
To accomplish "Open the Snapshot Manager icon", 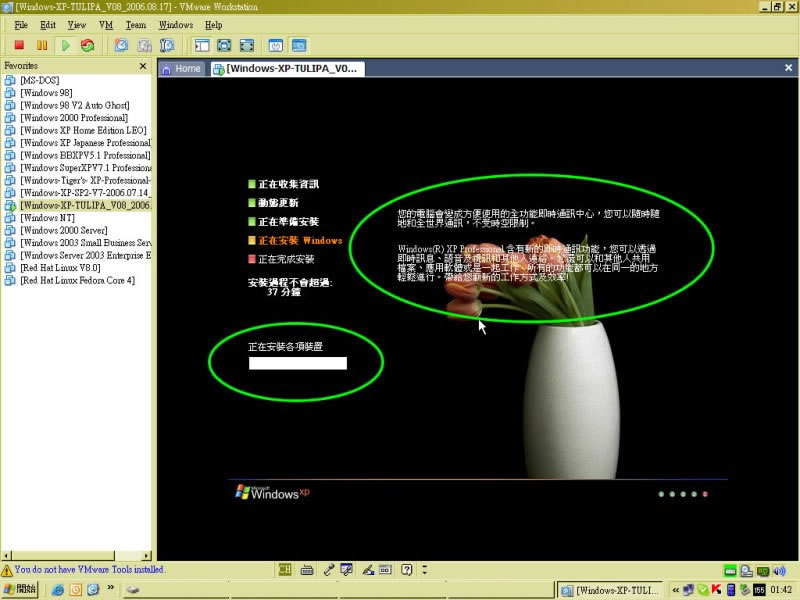I will (167, 45).
